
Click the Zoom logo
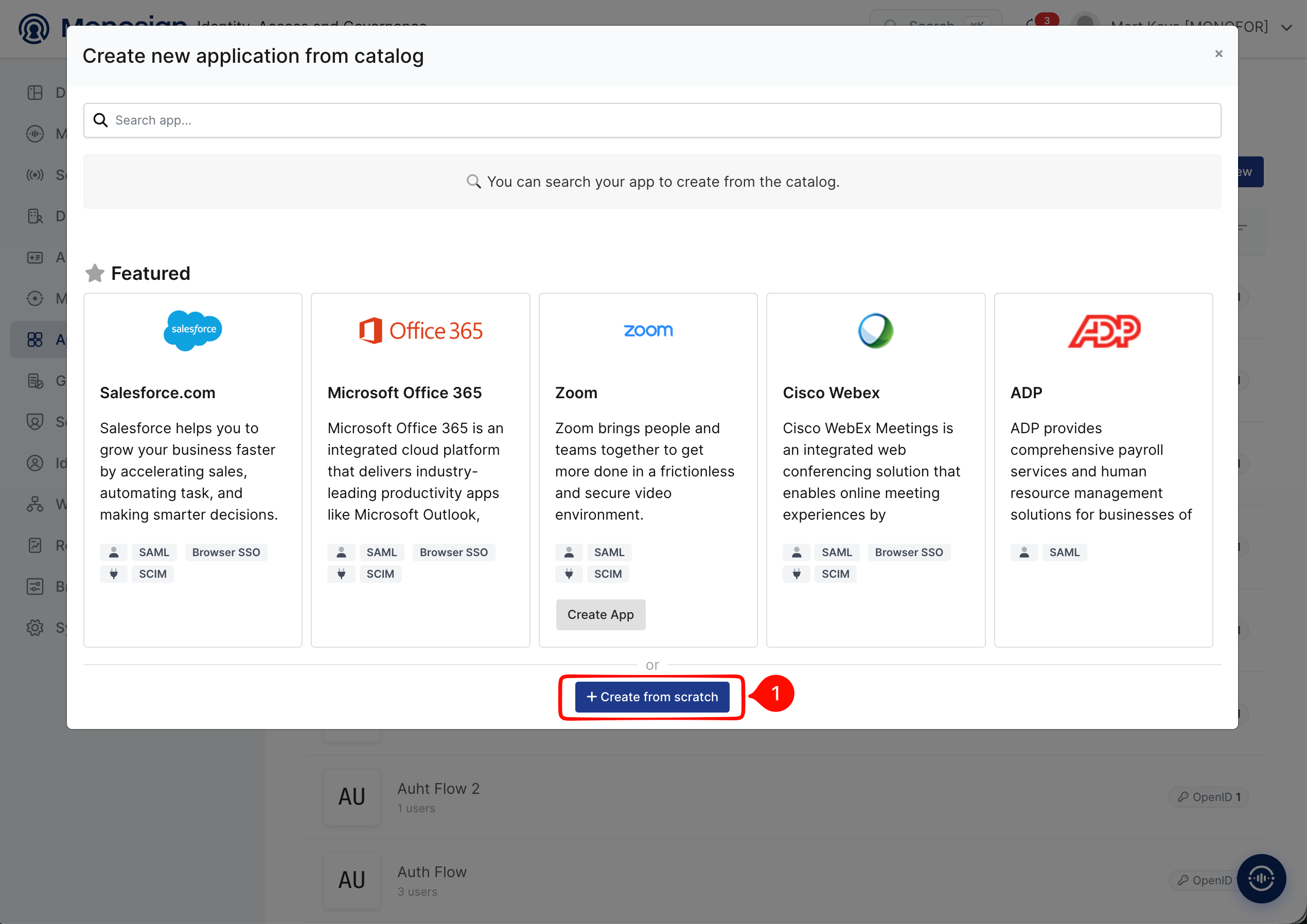click(648, 330)
